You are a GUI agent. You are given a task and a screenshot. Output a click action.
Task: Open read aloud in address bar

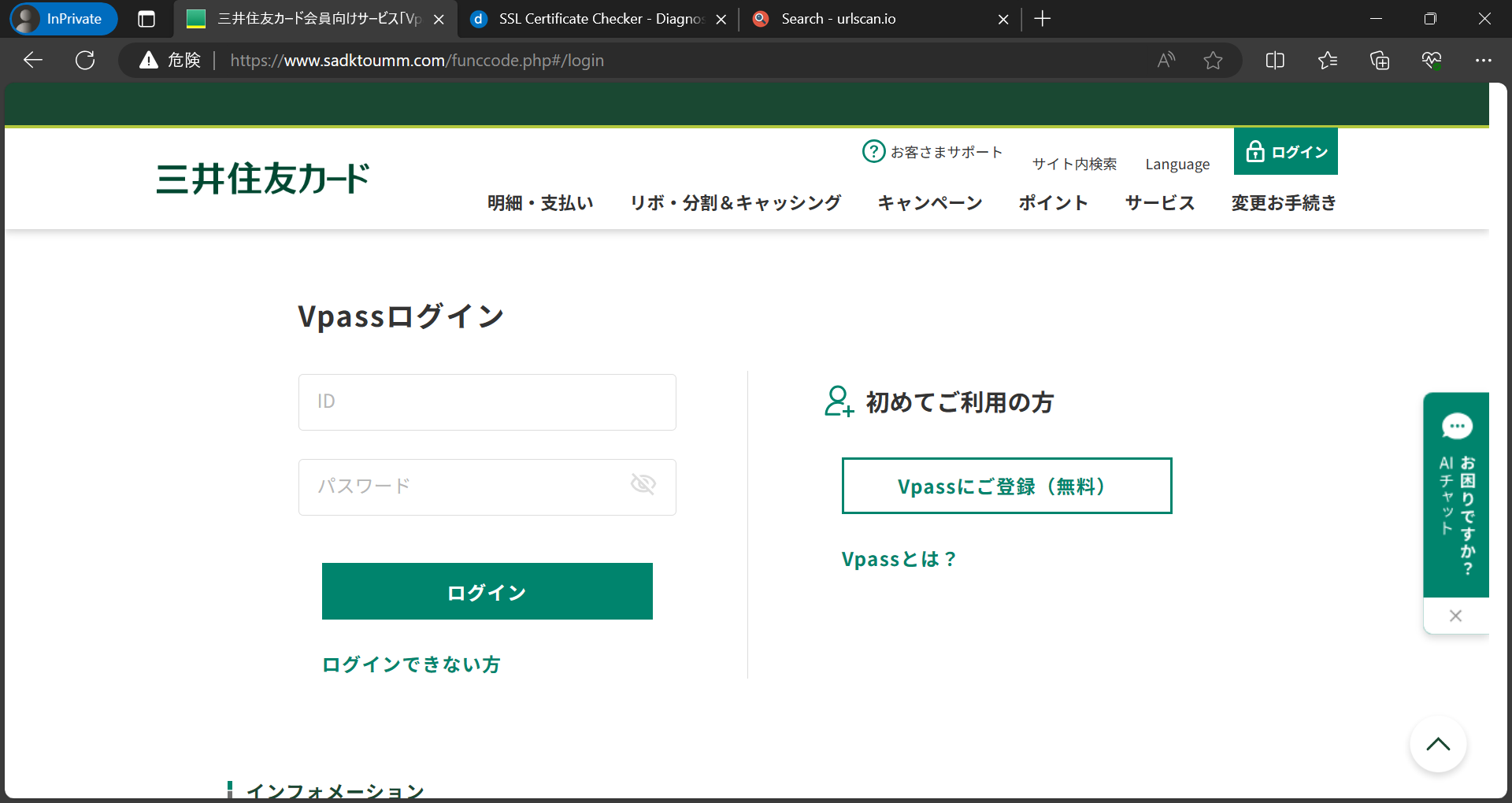1166,60
